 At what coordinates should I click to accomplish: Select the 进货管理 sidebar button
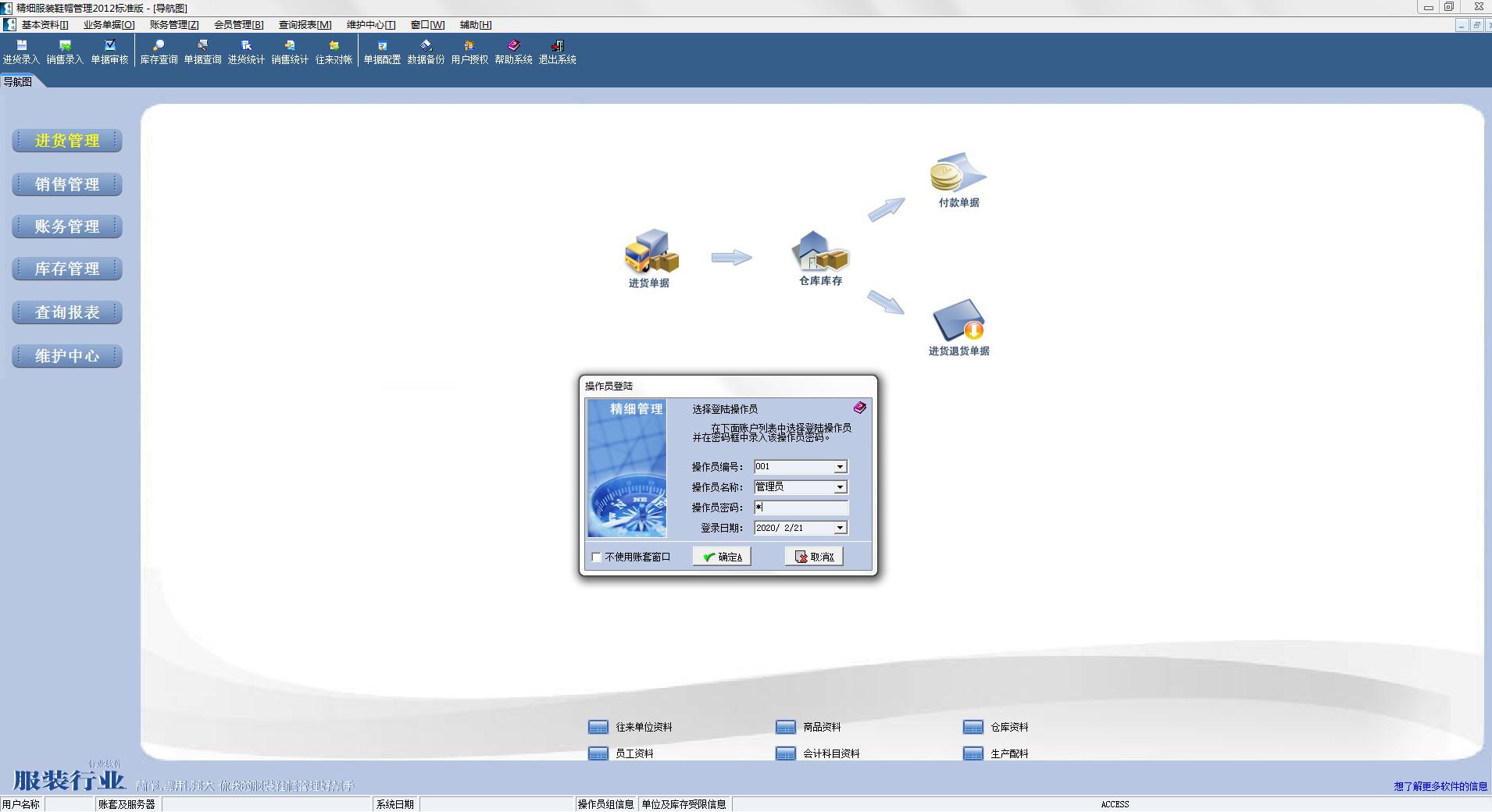(67, 141)
